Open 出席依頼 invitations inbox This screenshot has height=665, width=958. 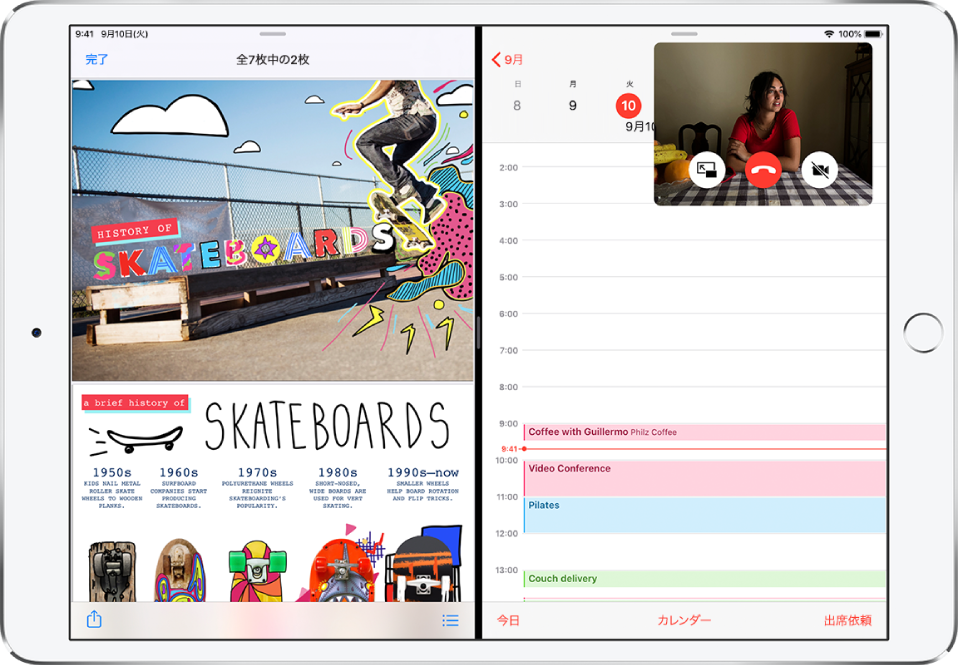point(847,621)
